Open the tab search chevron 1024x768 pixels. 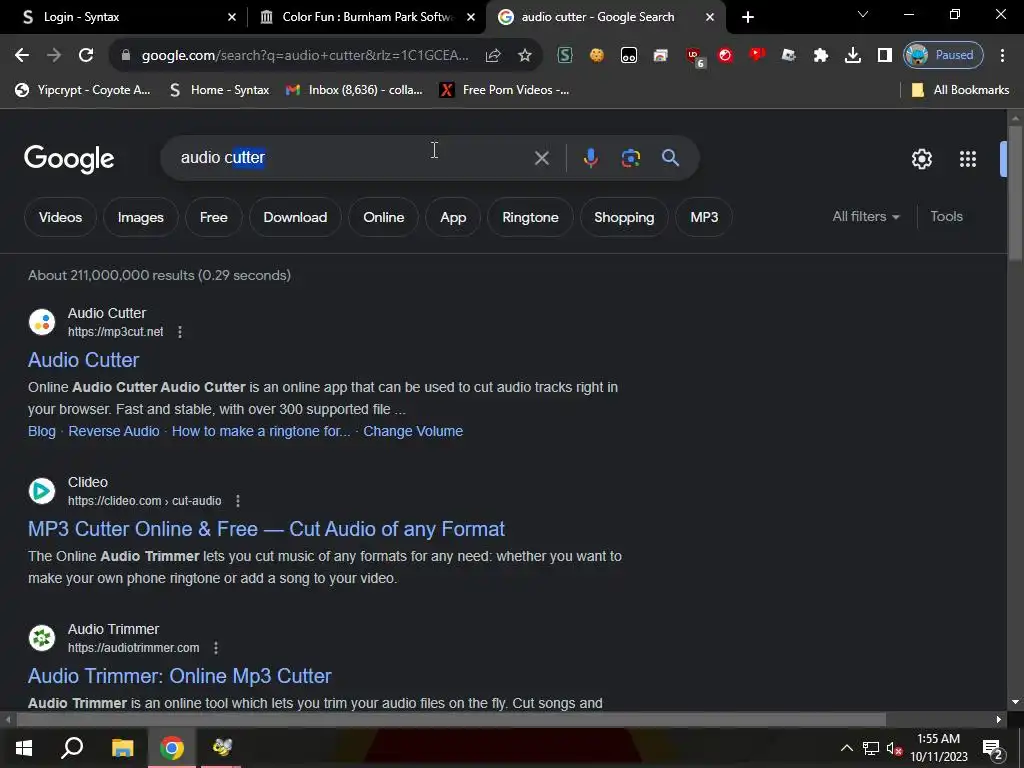click(x=863, y=14)
